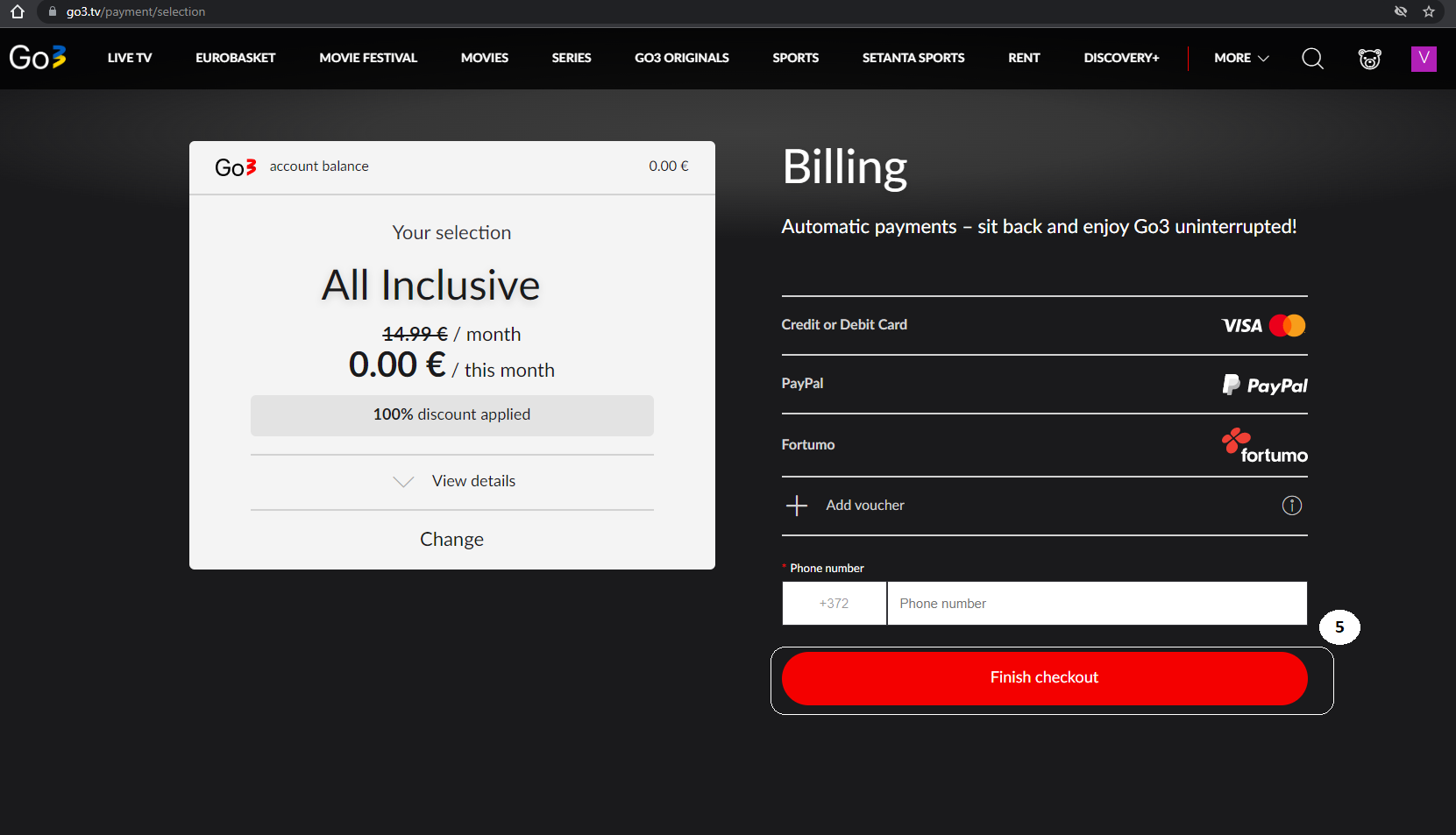This screenshot has height=835, width=1456.
Task: Click the voucher info icon
Action: [1291, 505]
